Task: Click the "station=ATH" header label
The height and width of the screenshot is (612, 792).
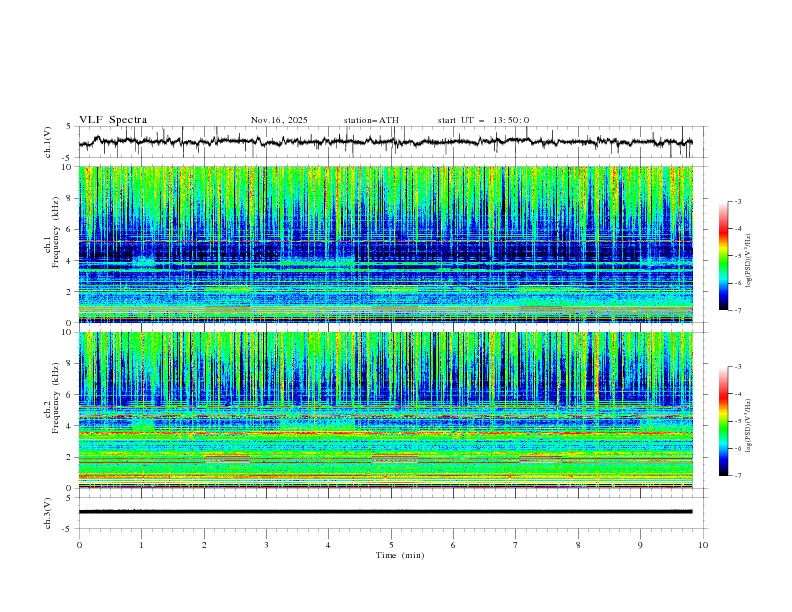Action: pos(371,120)
